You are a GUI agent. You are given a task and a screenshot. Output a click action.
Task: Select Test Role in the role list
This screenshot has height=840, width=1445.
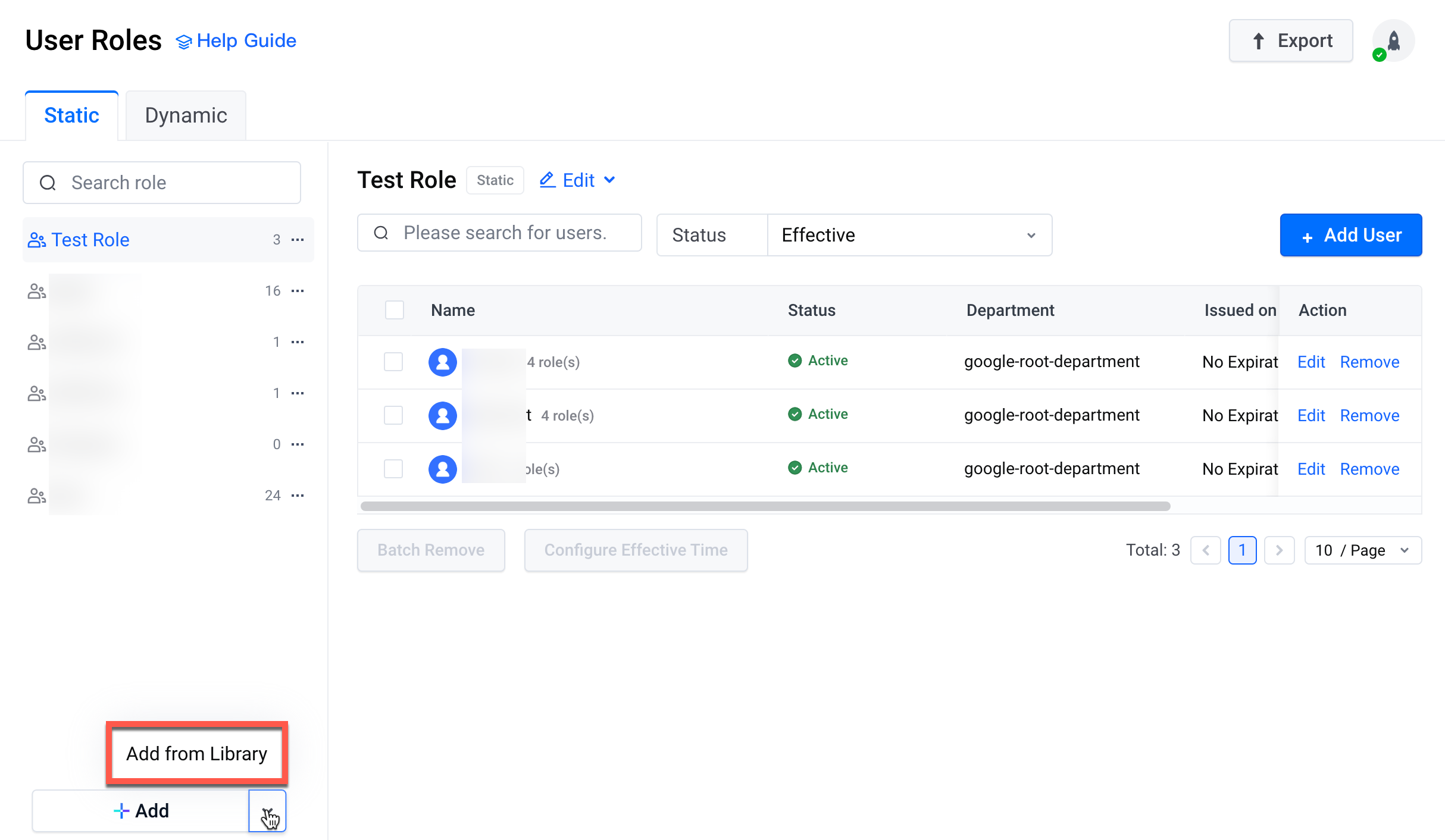[x=168, y=240]
